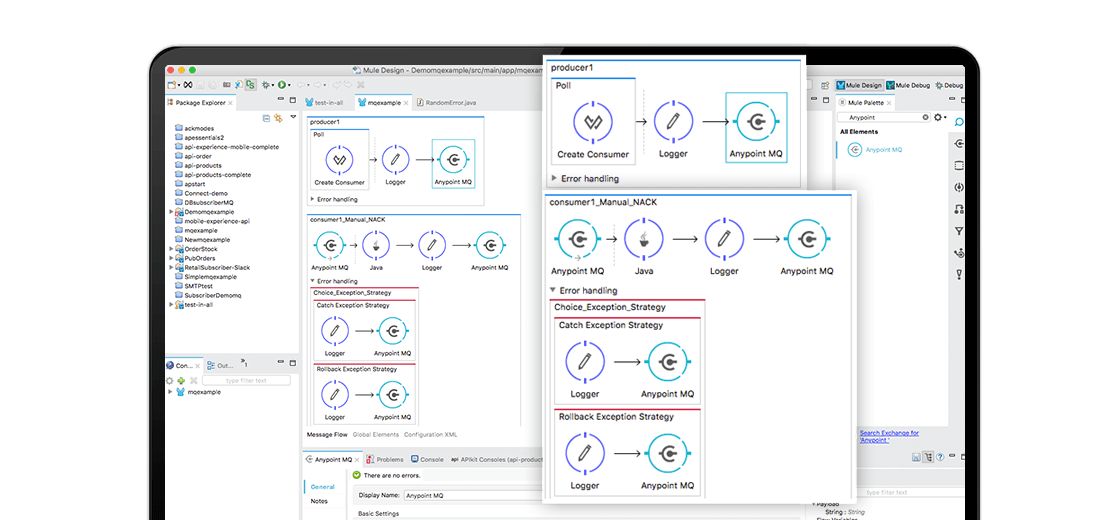1120x520 pixels.
Task: Close the Anypoint MQ properties tab
Action: pyautogui.click(x=358, y=460)
